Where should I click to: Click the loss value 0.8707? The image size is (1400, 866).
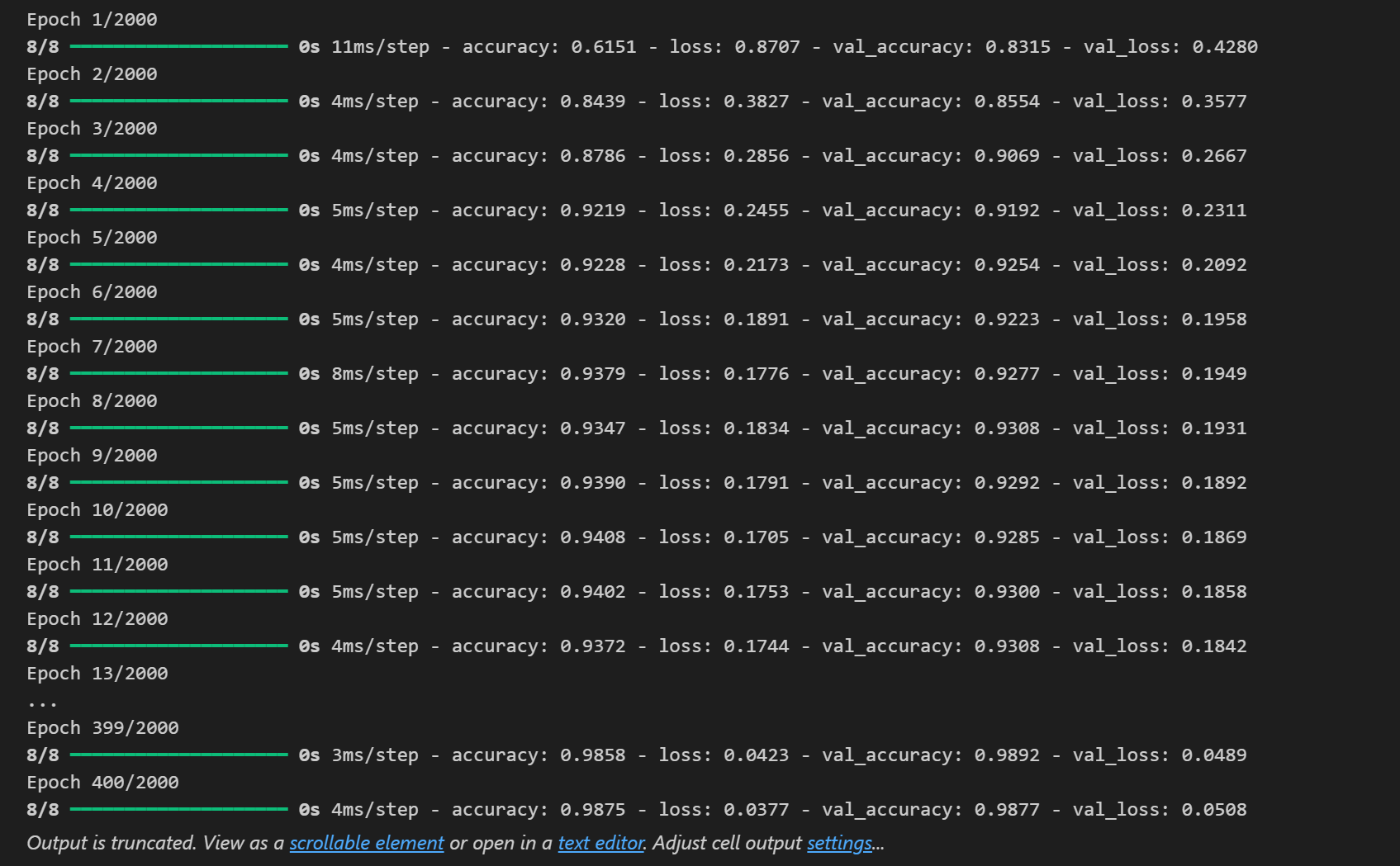(x=767, y=47)
